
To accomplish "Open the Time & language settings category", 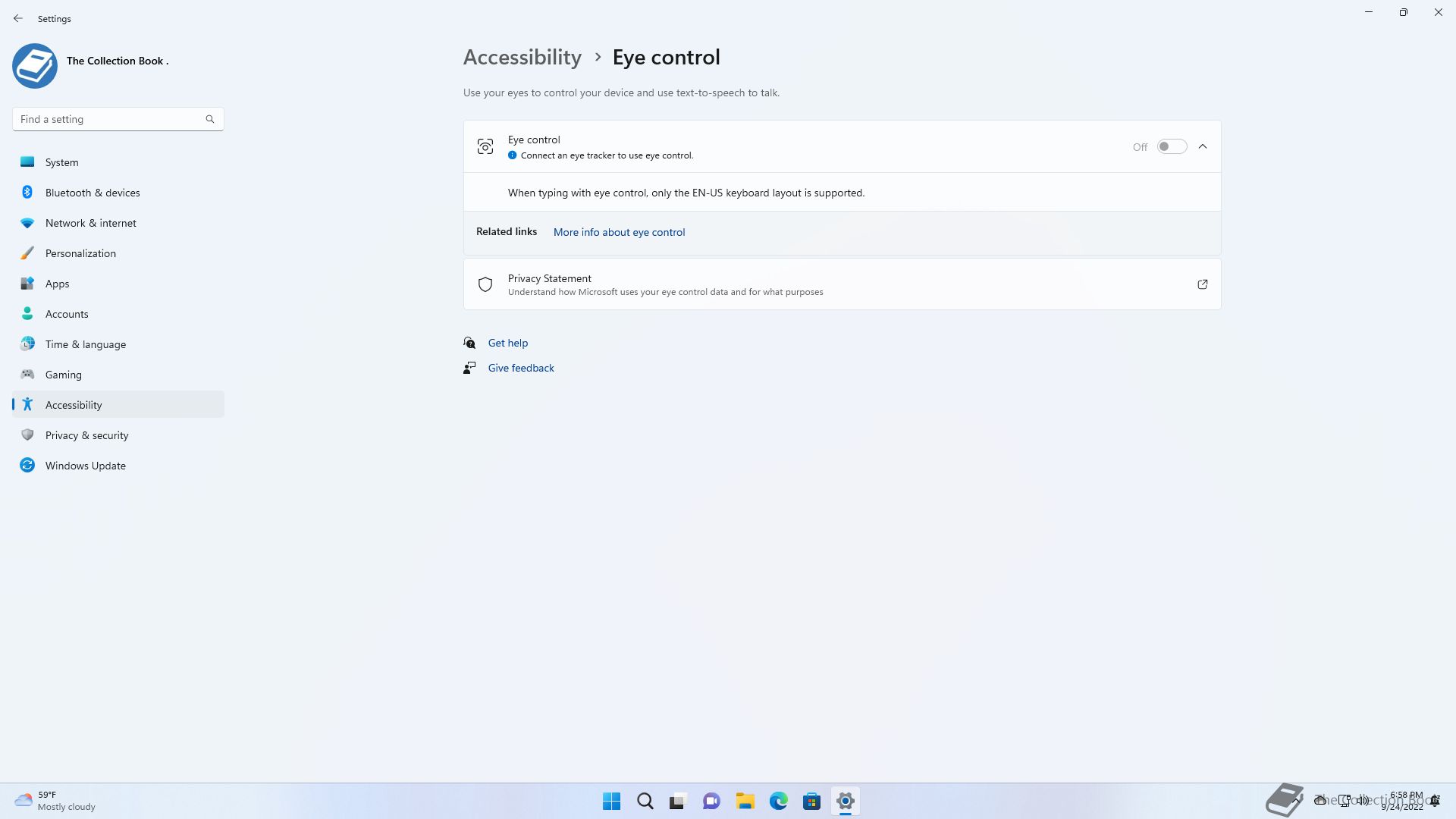I will 85,344.
